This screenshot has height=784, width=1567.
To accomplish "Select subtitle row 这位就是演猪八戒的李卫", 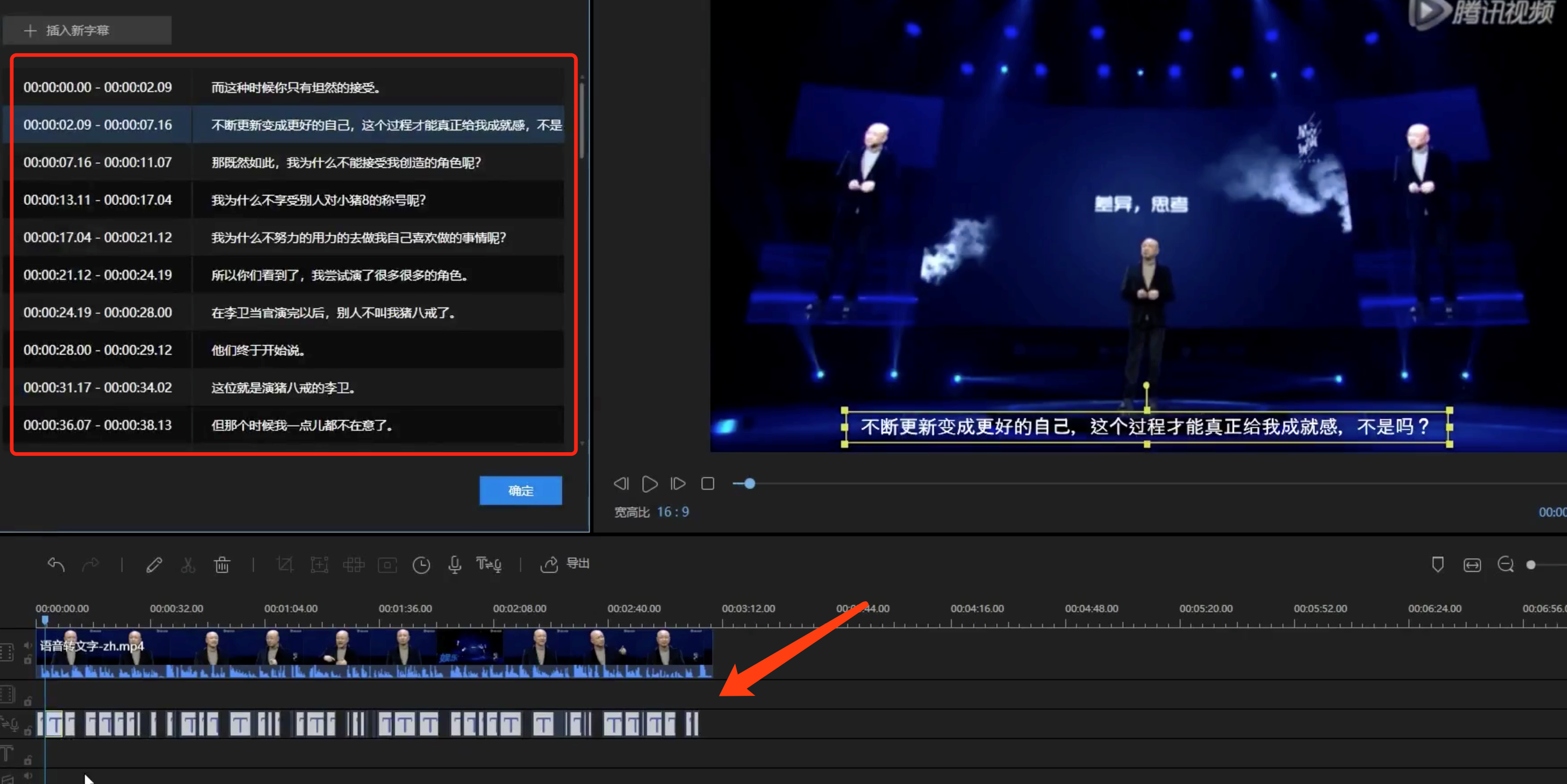I will click(x=283, y=387).
